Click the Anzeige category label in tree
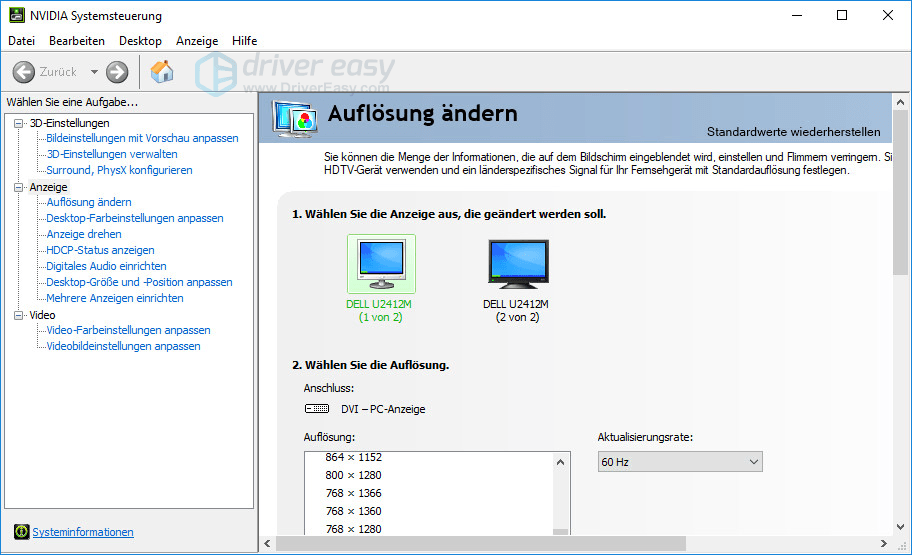The width and height of the screenshot is (912, 555). [48, 187]
